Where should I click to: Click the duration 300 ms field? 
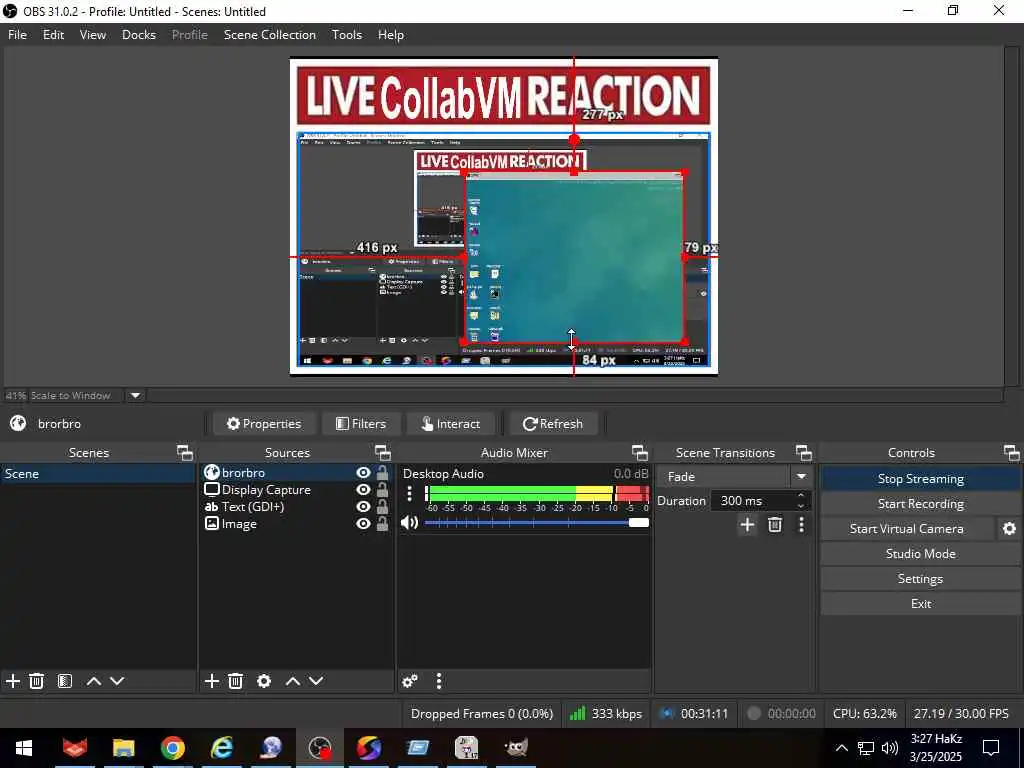pos(751,501)
